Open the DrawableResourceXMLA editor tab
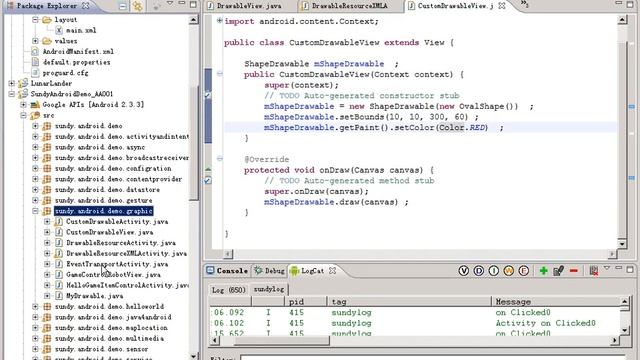Viewport: 640px width, 360px height. [x=345, y=6]
